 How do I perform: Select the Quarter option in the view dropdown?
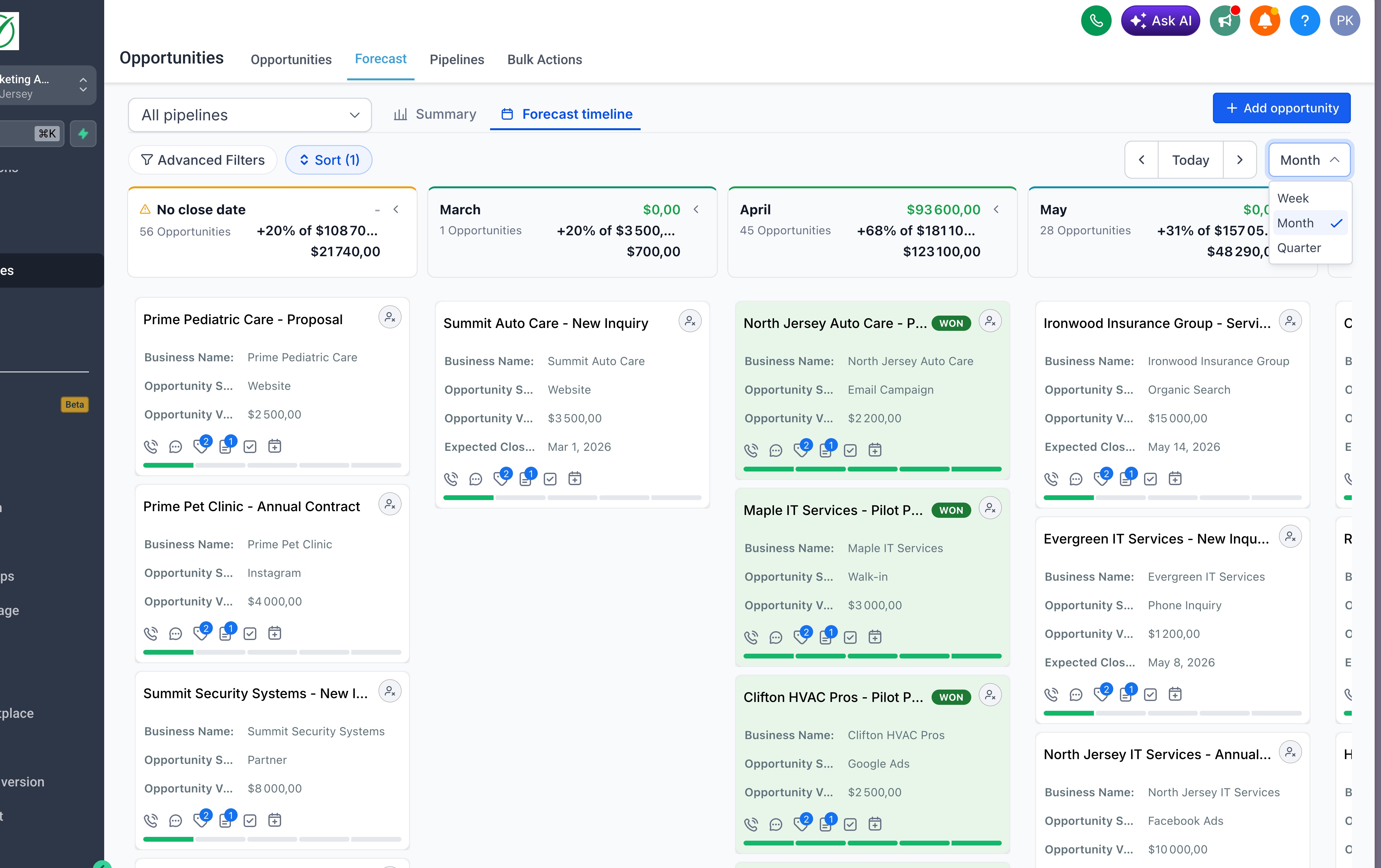1298,248
